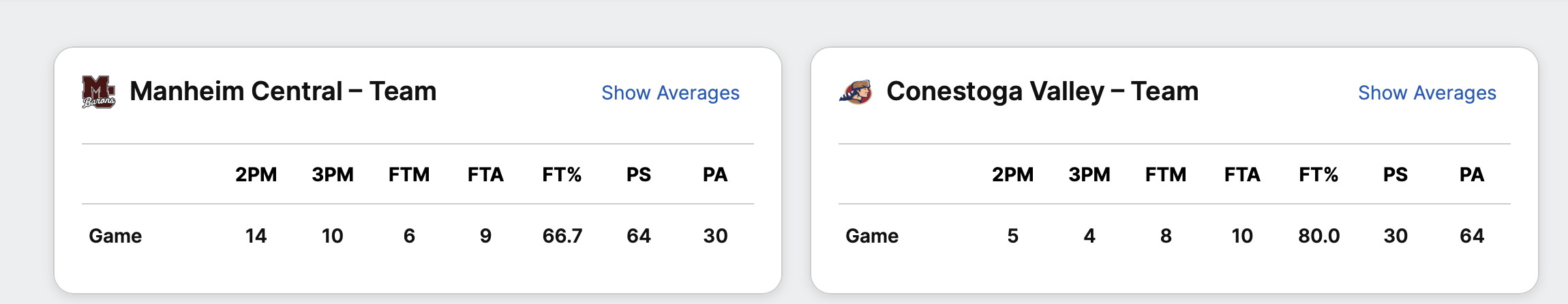Click the Conestoga Valley – Team heading

point(1042,91)
